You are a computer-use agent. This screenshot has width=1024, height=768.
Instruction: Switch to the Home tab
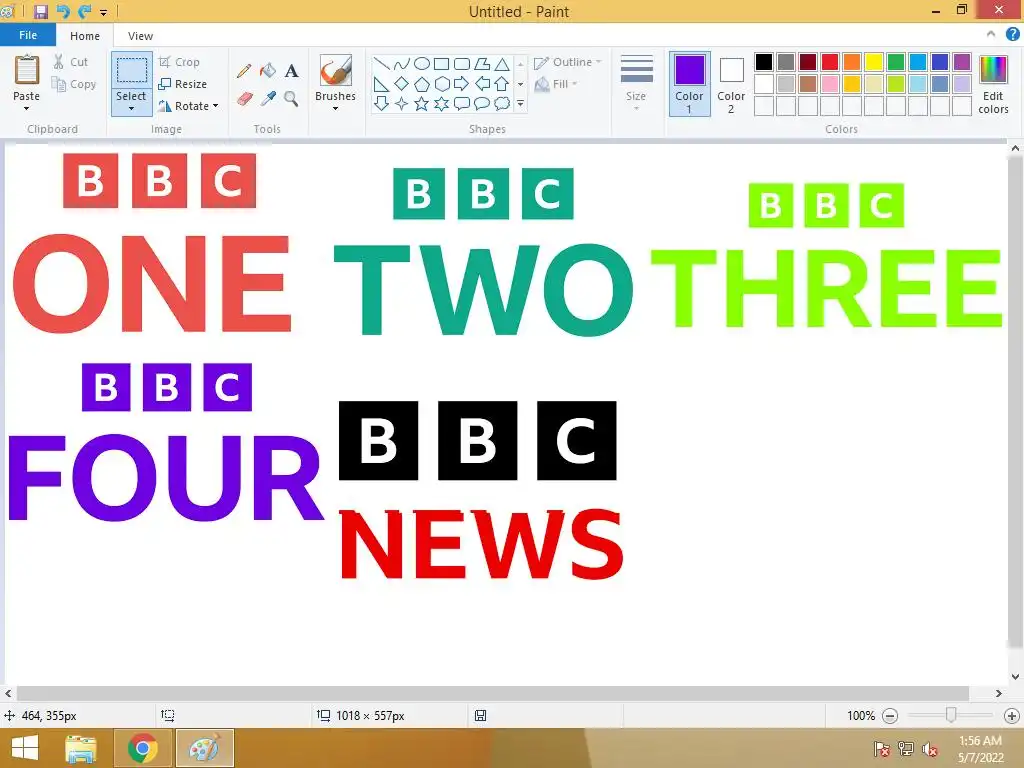tap(85, 36)
